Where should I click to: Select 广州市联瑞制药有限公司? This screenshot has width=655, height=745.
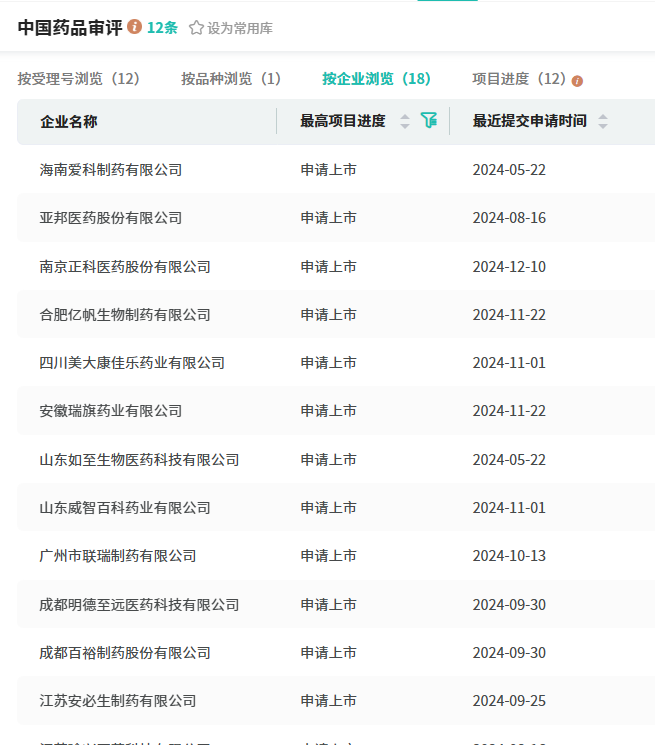click(118, 556)
